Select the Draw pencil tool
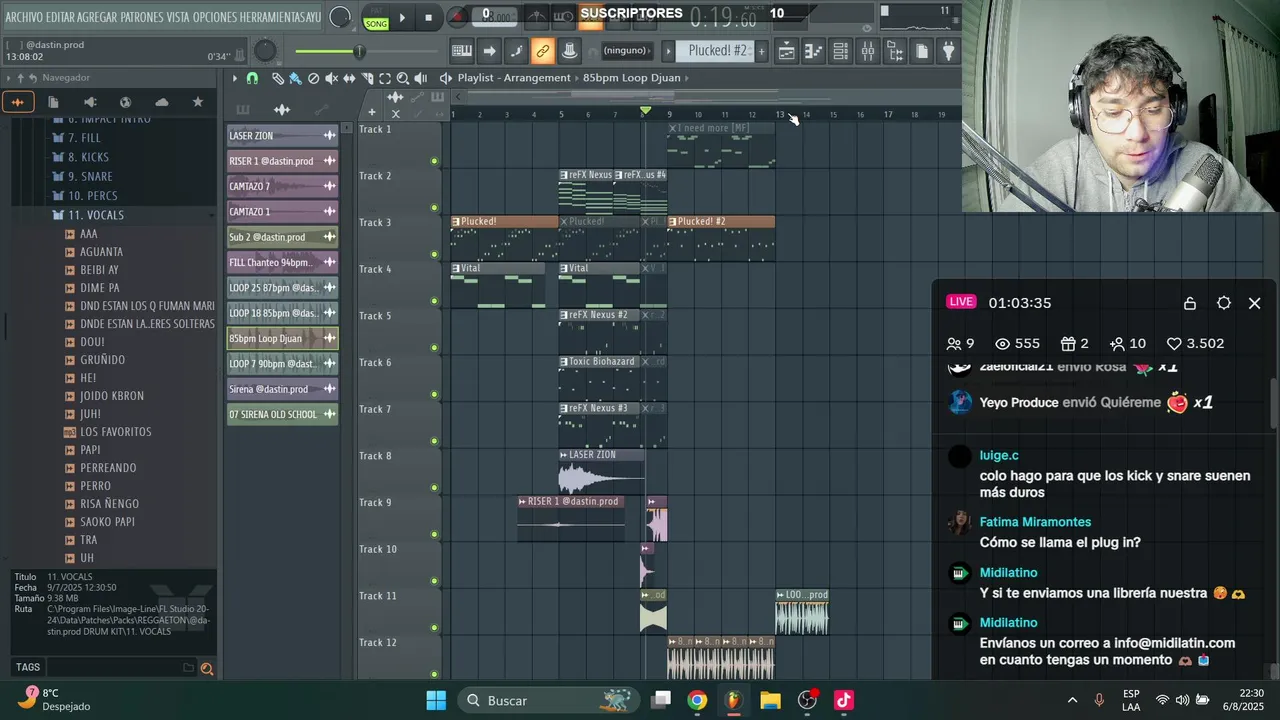The image size is (1280, 720). pyautogui.click(x=277, y=78)
